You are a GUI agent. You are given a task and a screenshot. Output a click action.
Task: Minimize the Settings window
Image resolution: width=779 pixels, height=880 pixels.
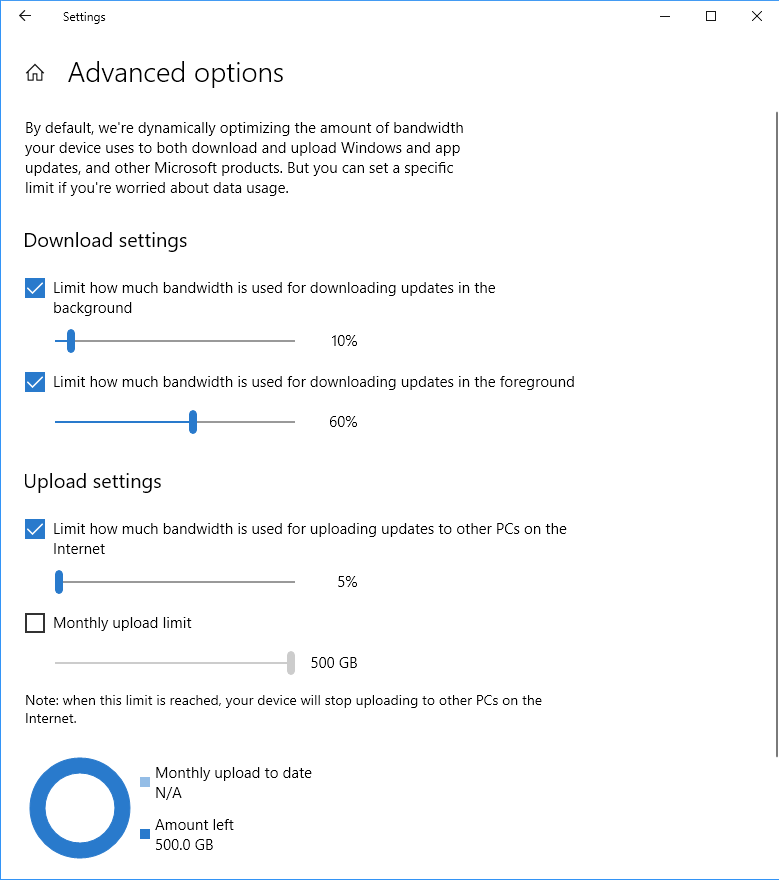(x=665, y=17)
